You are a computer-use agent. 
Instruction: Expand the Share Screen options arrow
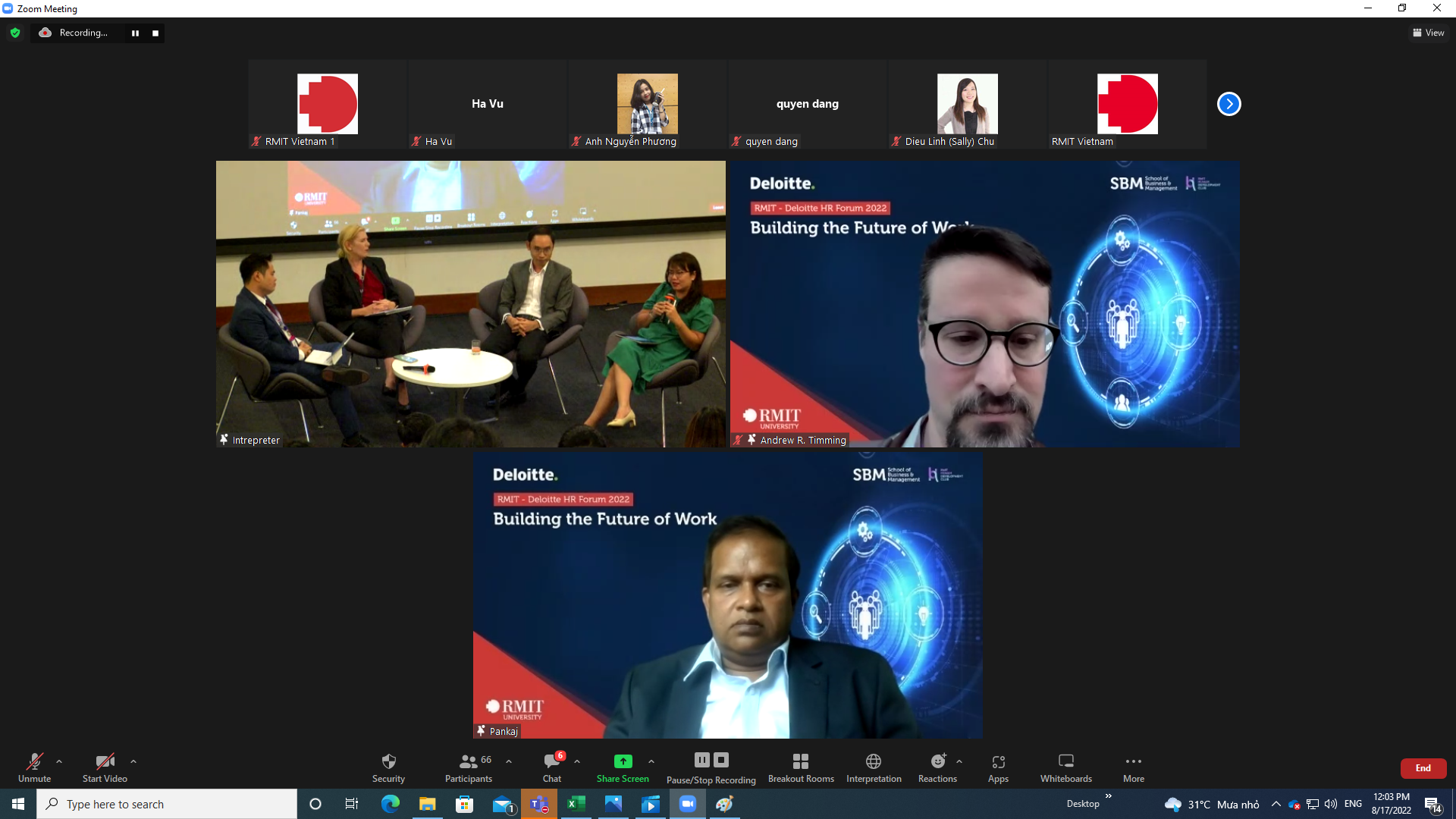(x=651, y=761)
